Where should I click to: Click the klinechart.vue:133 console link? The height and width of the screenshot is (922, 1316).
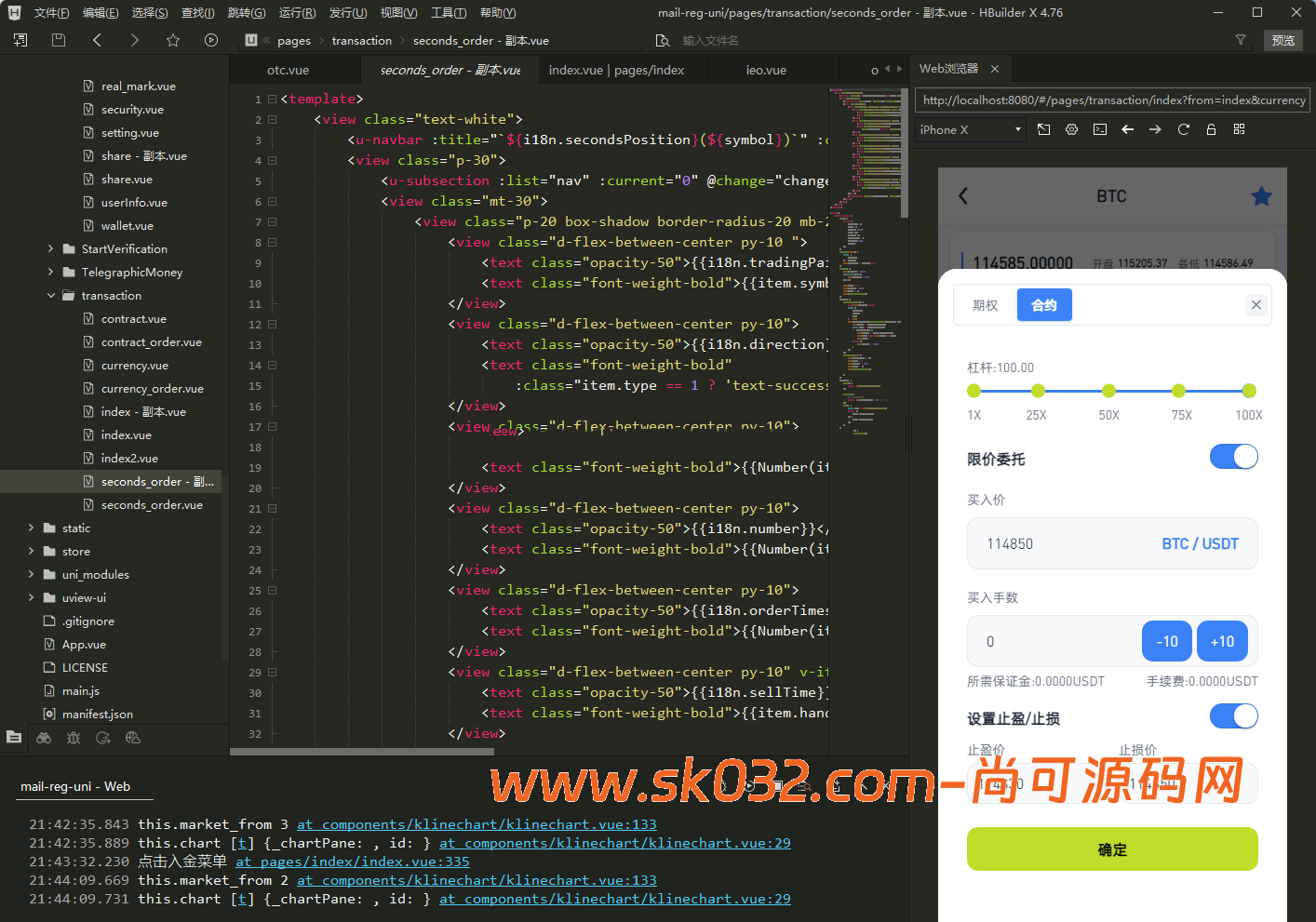(x=476, y=824)
